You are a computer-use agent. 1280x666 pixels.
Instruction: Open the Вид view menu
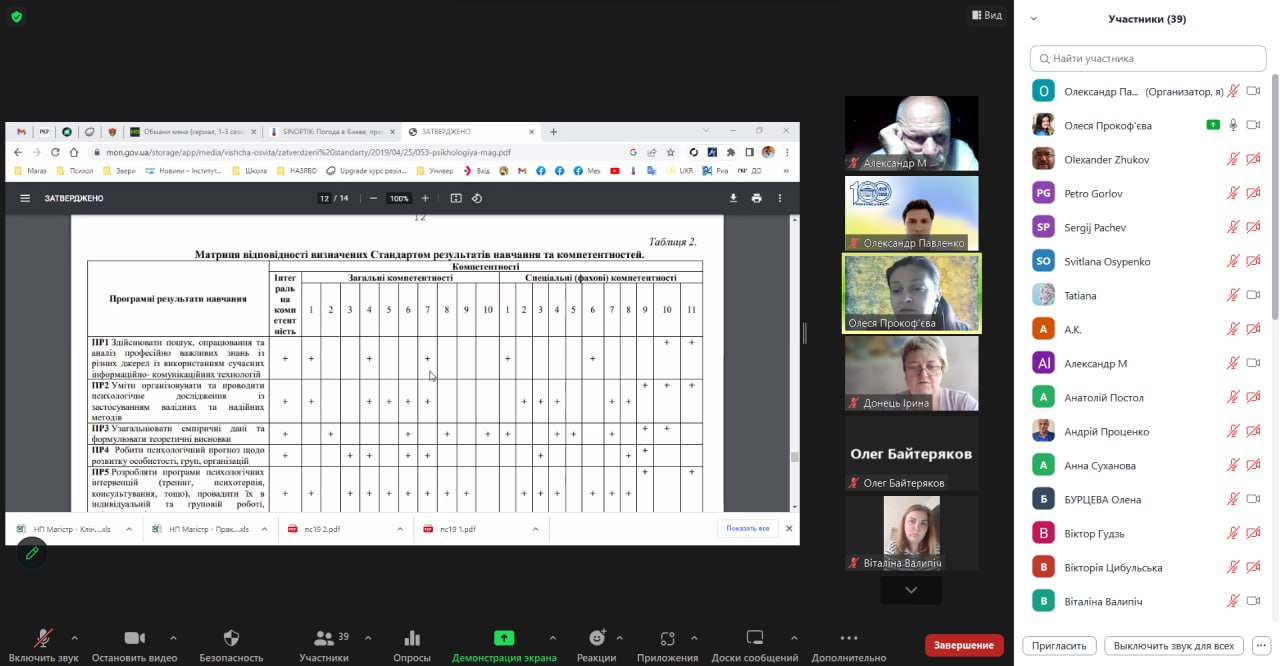[x=987, y=16]
